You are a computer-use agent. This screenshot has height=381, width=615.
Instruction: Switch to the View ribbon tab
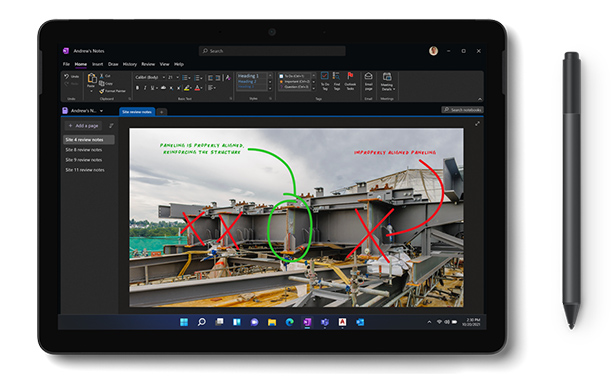click(164, 64)
